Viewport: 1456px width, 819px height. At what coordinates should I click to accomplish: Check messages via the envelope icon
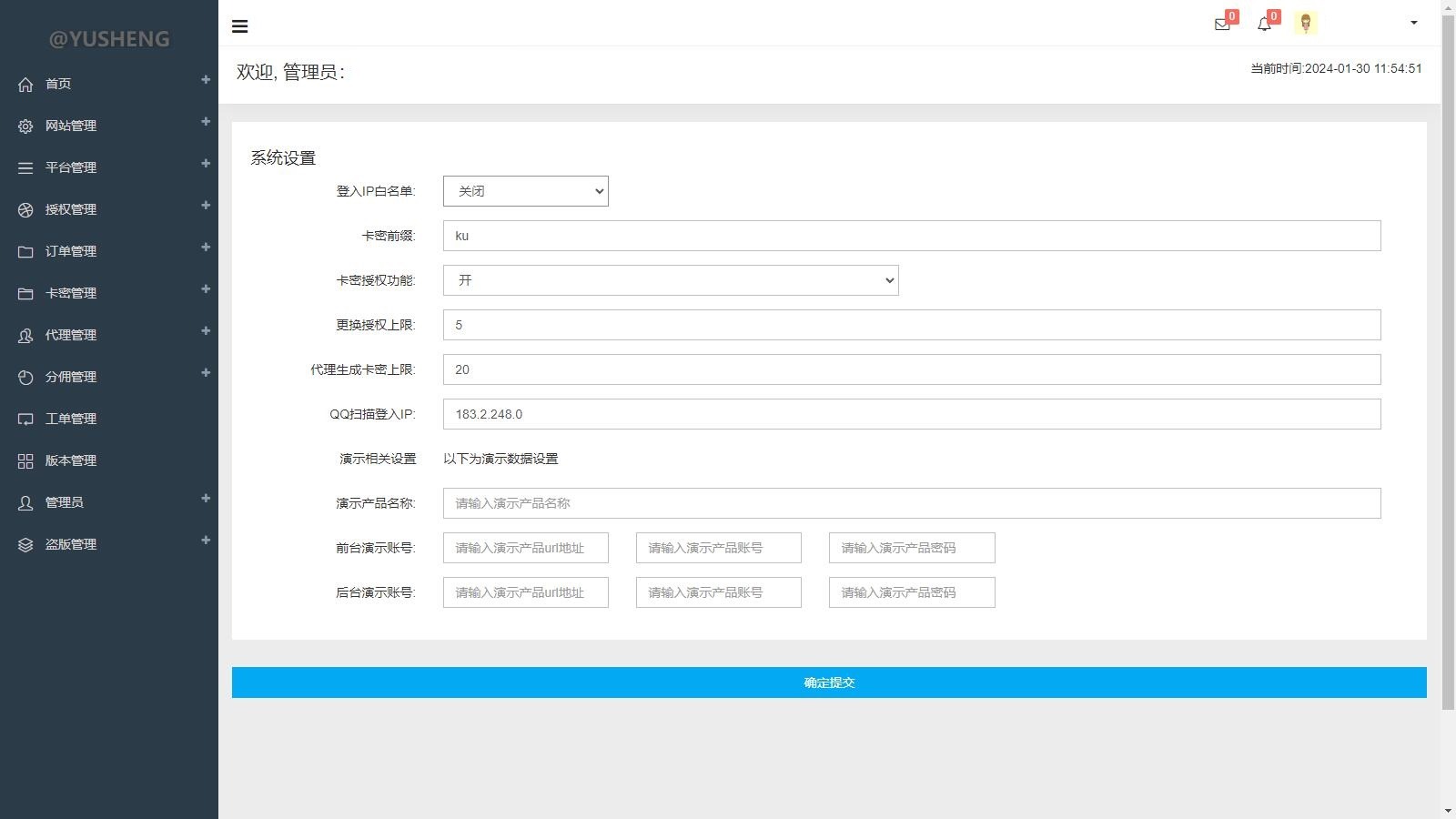pyautogui.click(x=1220, y=25)
